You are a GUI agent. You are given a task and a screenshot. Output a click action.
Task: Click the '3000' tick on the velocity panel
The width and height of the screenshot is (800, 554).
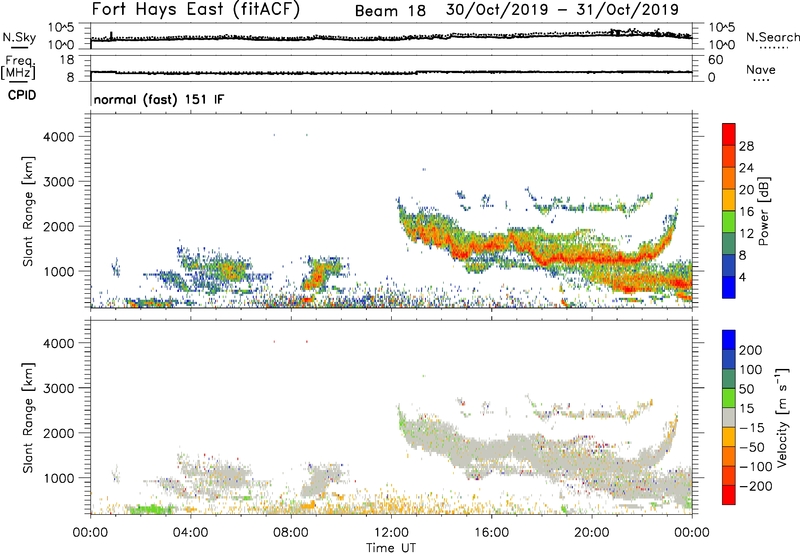[59, 388]
